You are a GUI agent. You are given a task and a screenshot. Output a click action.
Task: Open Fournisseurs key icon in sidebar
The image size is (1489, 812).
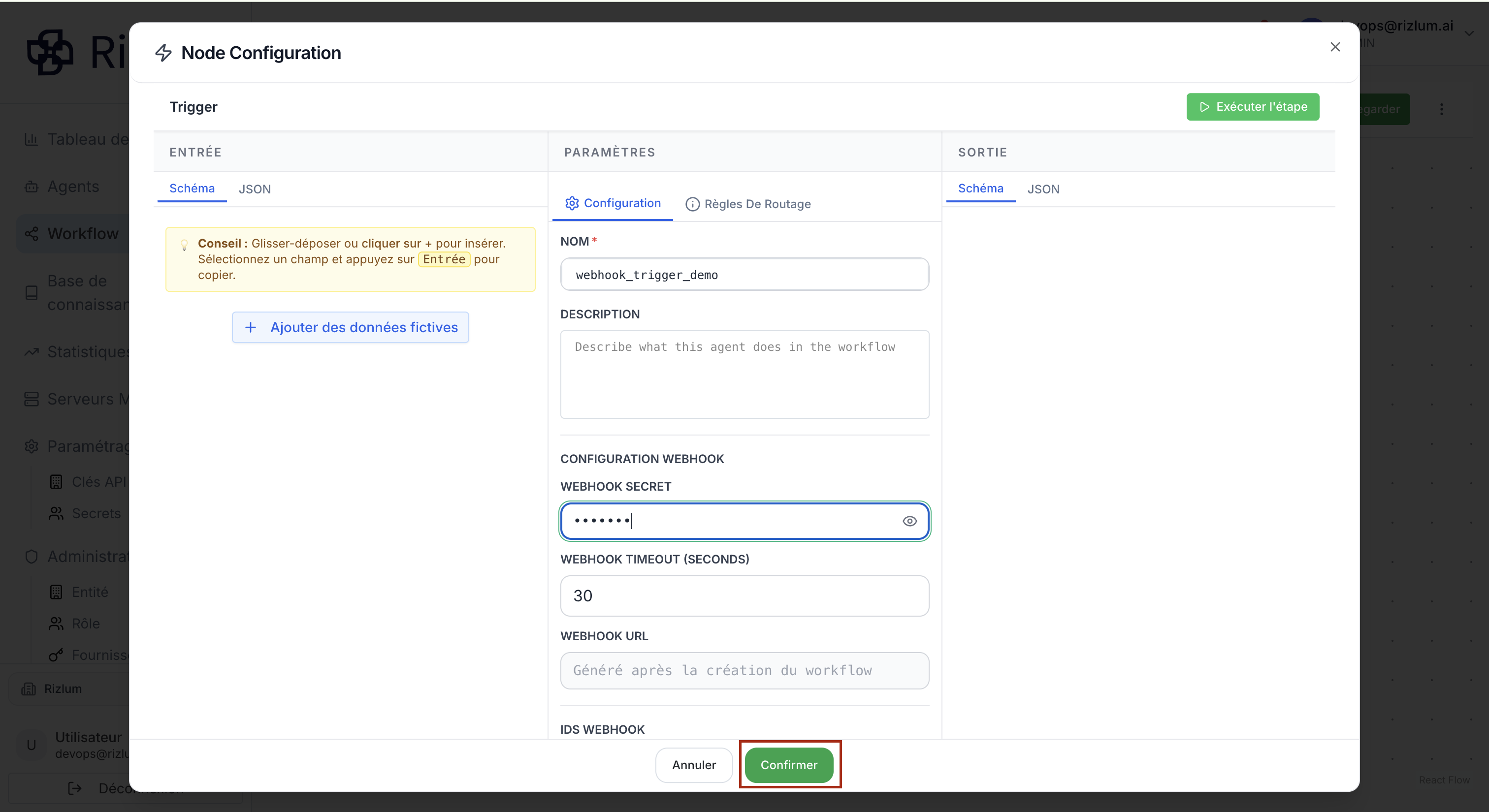click(x=56, y=655)
